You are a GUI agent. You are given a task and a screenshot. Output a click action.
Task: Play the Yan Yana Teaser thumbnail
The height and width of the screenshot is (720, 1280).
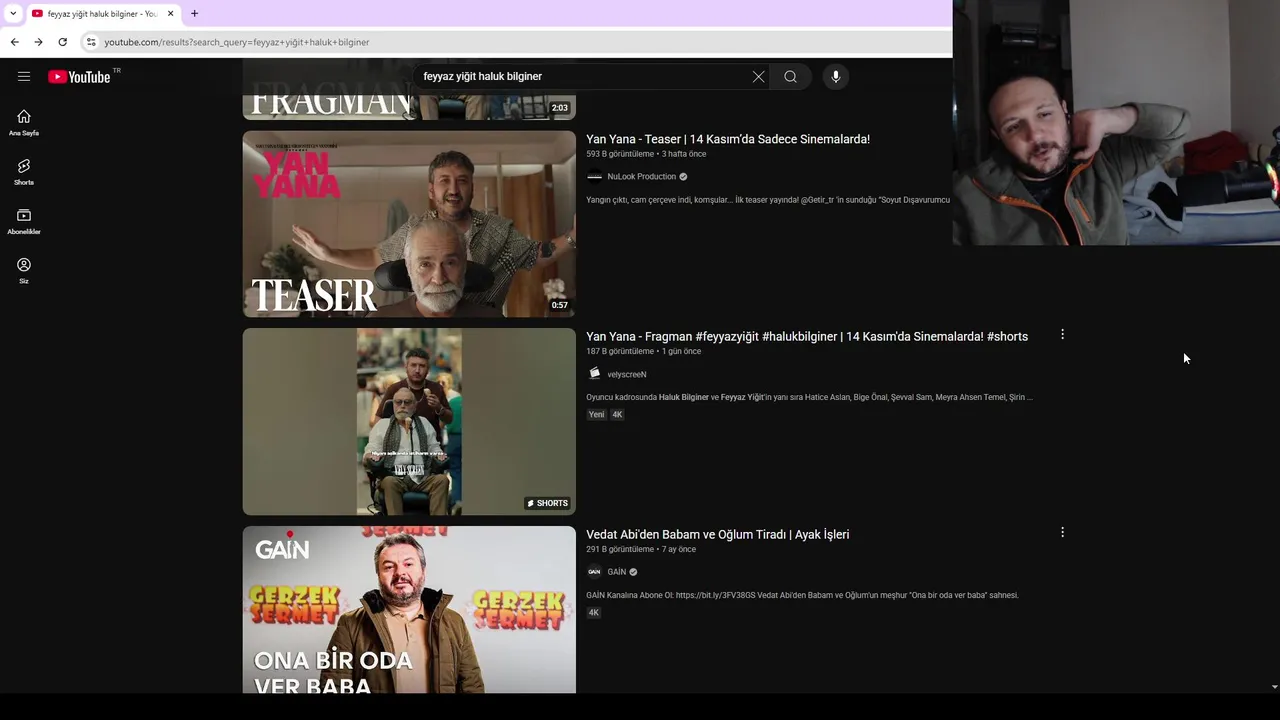(409, 224)
